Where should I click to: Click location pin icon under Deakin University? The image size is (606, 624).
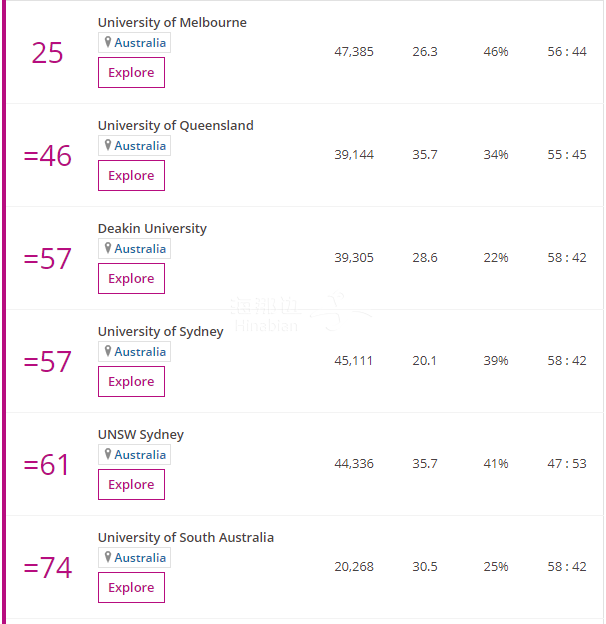107,248
